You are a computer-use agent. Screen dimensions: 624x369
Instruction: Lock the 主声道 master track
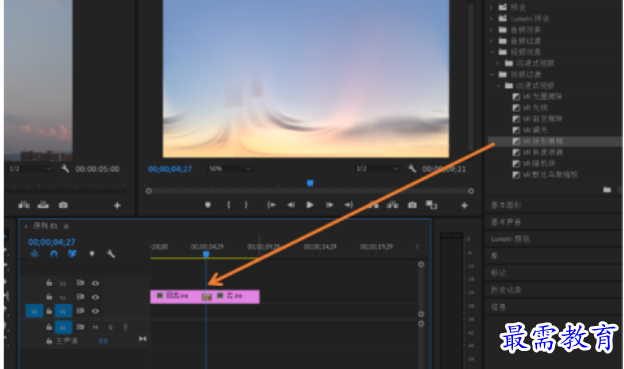click(49, 341)
